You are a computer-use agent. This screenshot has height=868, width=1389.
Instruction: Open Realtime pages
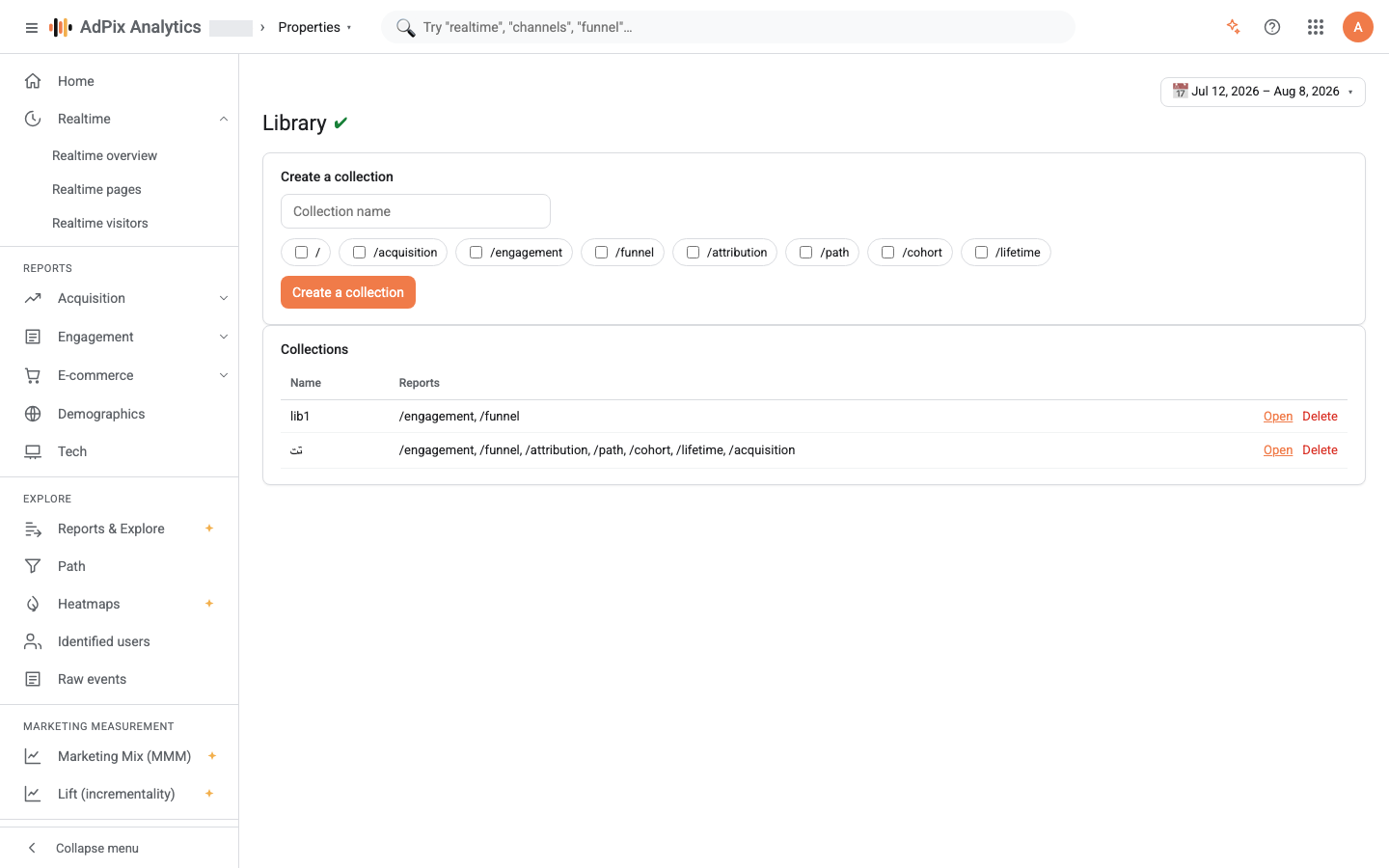click(x=96, y=189)
